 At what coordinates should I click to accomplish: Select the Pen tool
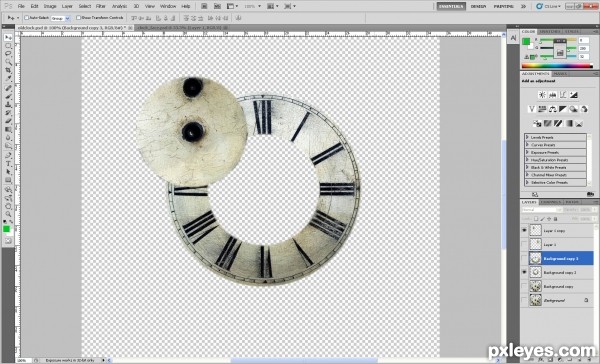pos(8,156)
